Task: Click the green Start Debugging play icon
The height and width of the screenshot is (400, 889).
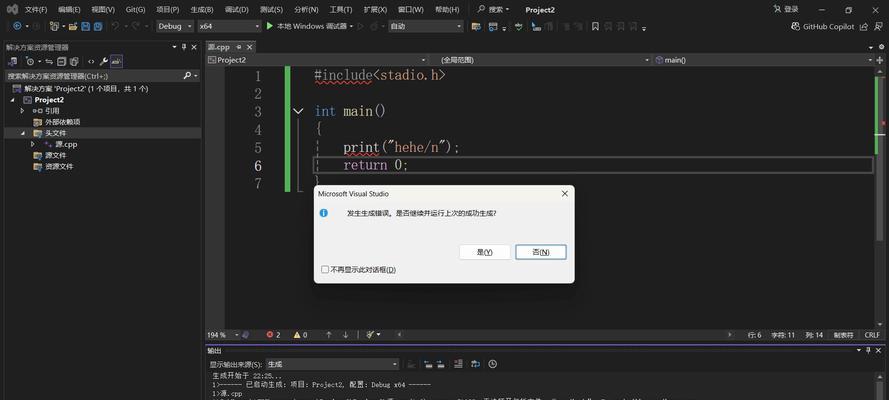Action: coord(270,26)
